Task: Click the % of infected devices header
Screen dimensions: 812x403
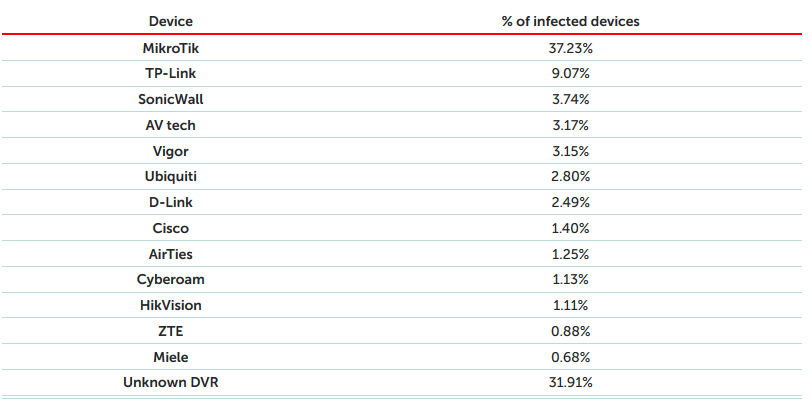Action: coord(571,20)
